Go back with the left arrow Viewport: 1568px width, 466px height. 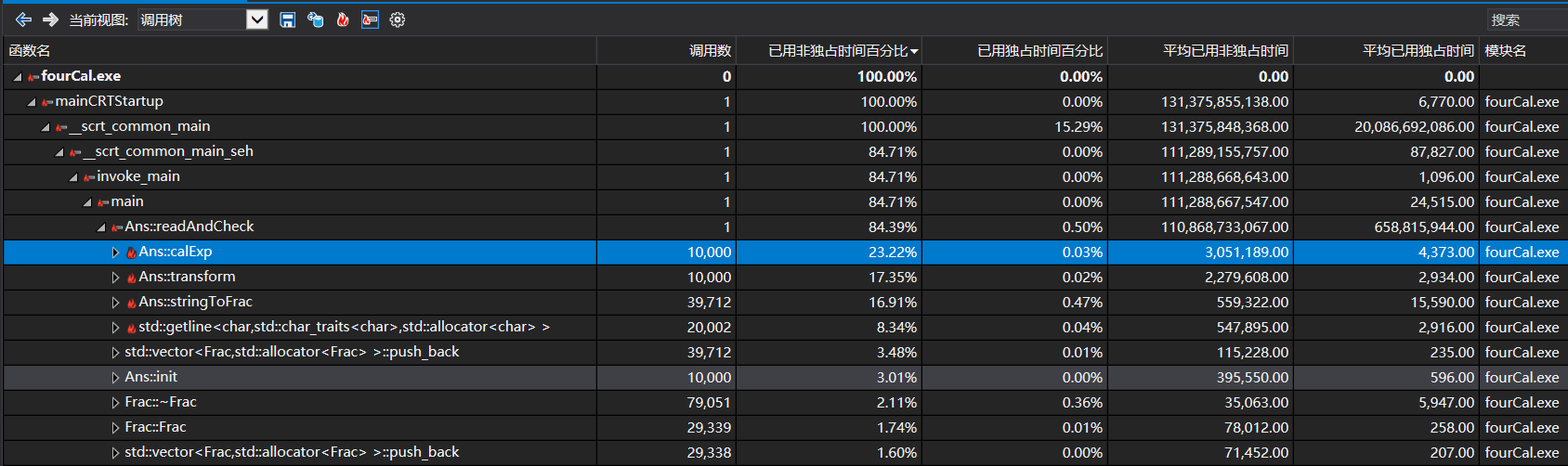tap(23, 19)
